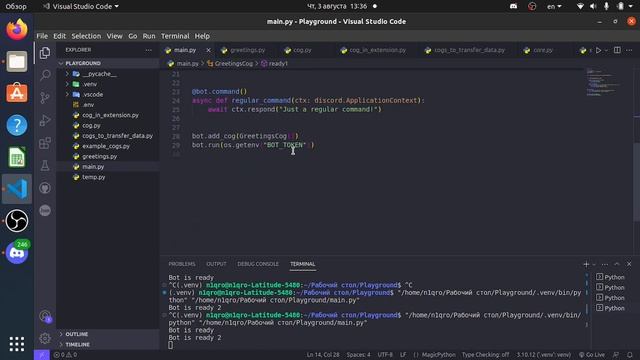The image size is (640, 360).
Task: Open the Testing flask view
Action: (x=45, y=165)
